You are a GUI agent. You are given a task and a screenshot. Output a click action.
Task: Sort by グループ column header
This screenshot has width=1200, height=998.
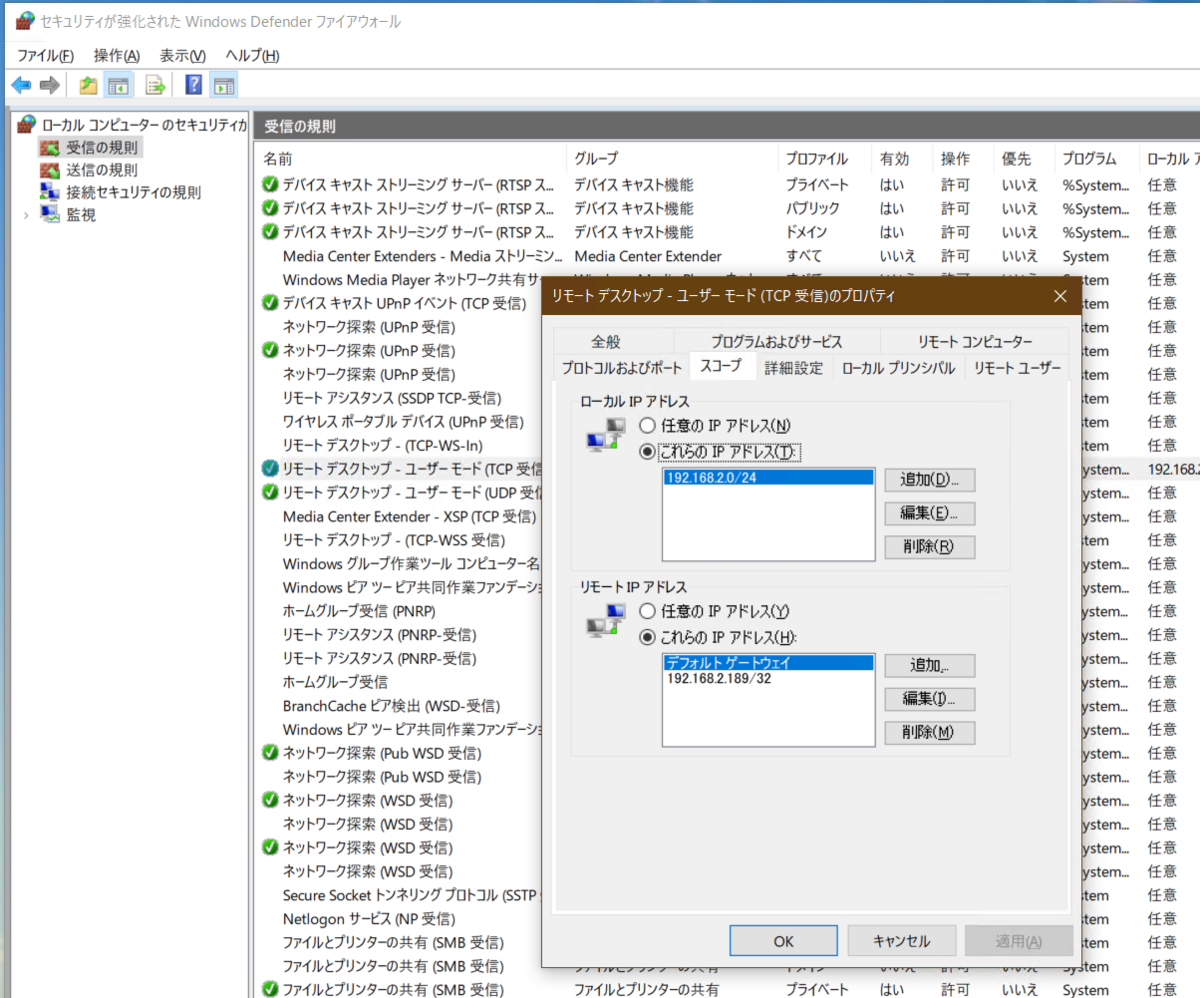pyautogui.click(x=673, y=158)
